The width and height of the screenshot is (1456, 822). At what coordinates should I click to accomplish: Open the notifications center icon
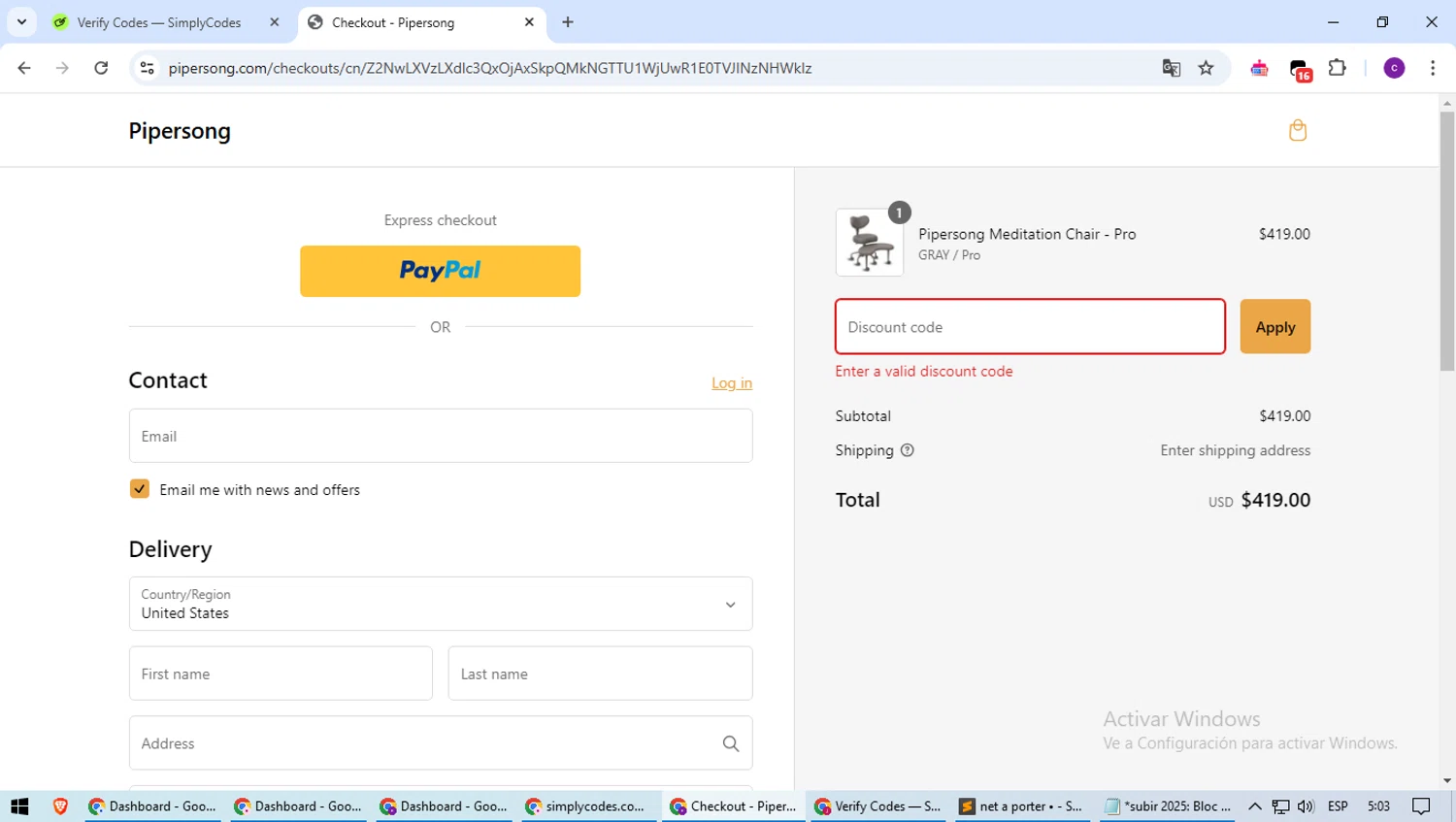pos(1421,806)
